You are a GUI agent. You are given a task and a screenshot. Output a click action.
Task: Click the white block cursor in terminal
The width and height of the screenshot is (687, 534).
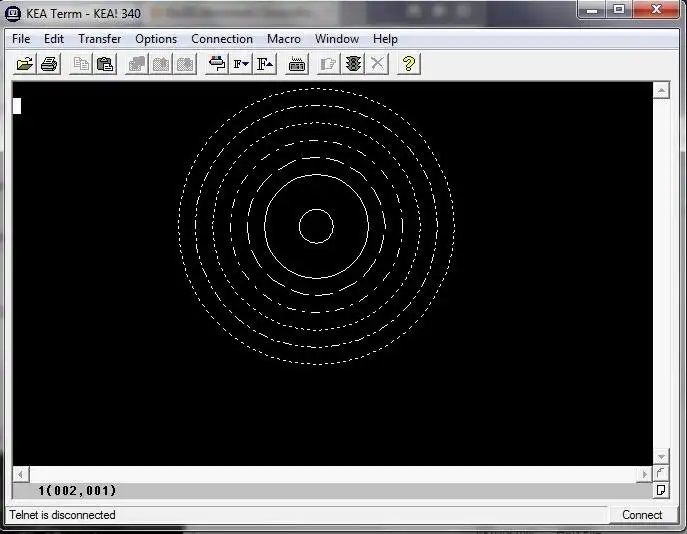(17, 106)
